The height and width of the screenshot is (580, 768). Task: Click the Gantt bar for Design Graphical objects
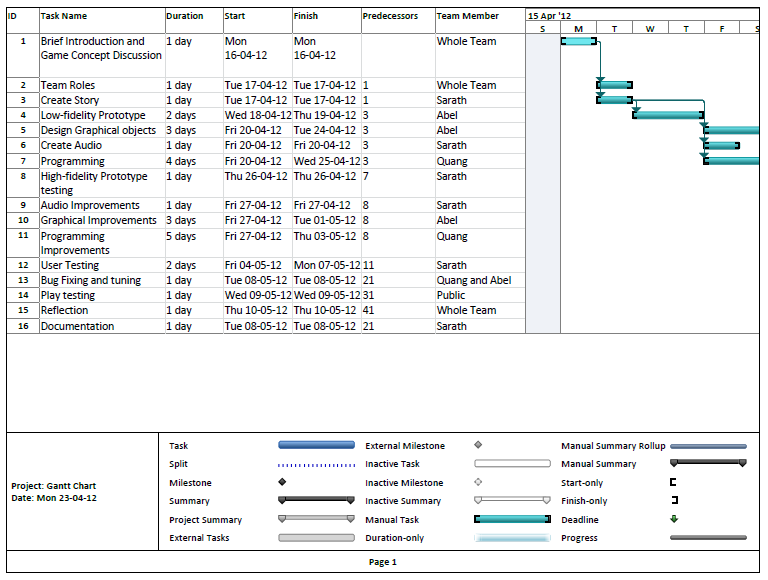[731, 130]
